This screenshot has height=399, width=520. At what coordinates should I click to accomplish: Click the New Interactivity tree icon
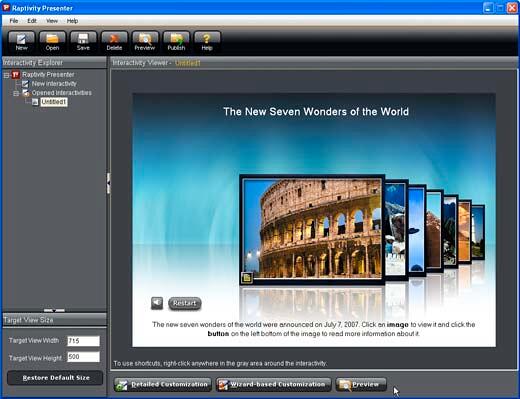25,84
